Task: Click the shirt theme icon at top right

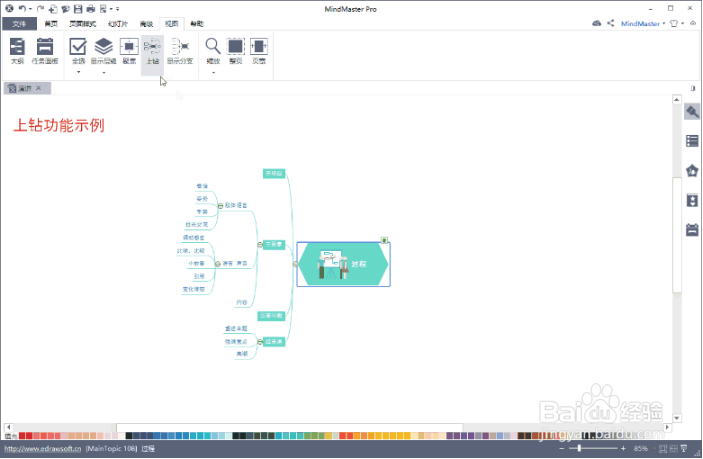Action: tap(673, 23)
